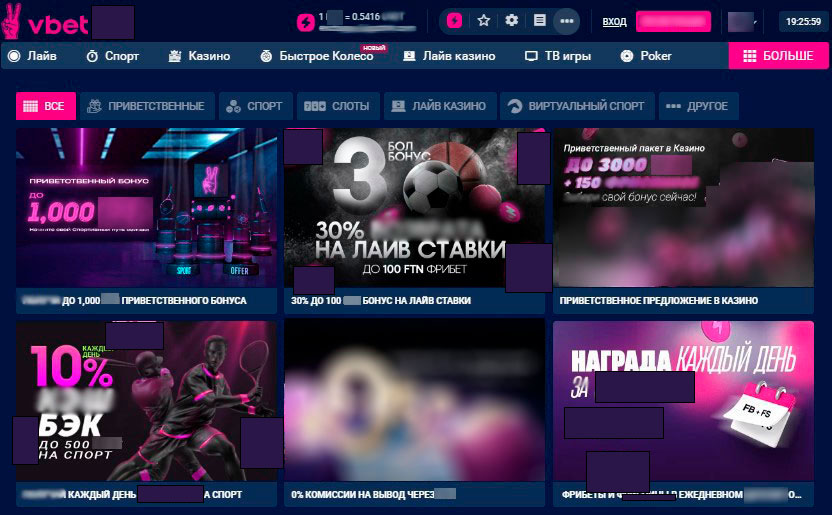Click the vbet logo
The height and width of the screenshot is (515, 832).
(x=45, y=22)
